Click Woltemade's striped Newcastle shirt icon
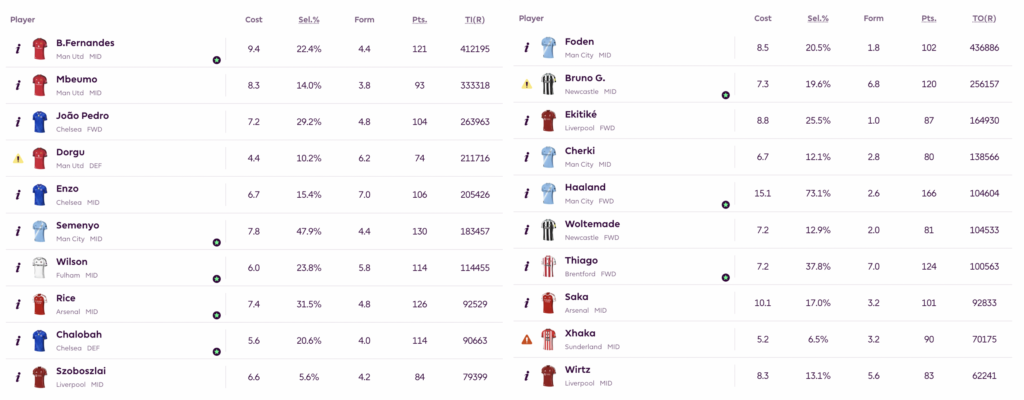 pos(548,229)
